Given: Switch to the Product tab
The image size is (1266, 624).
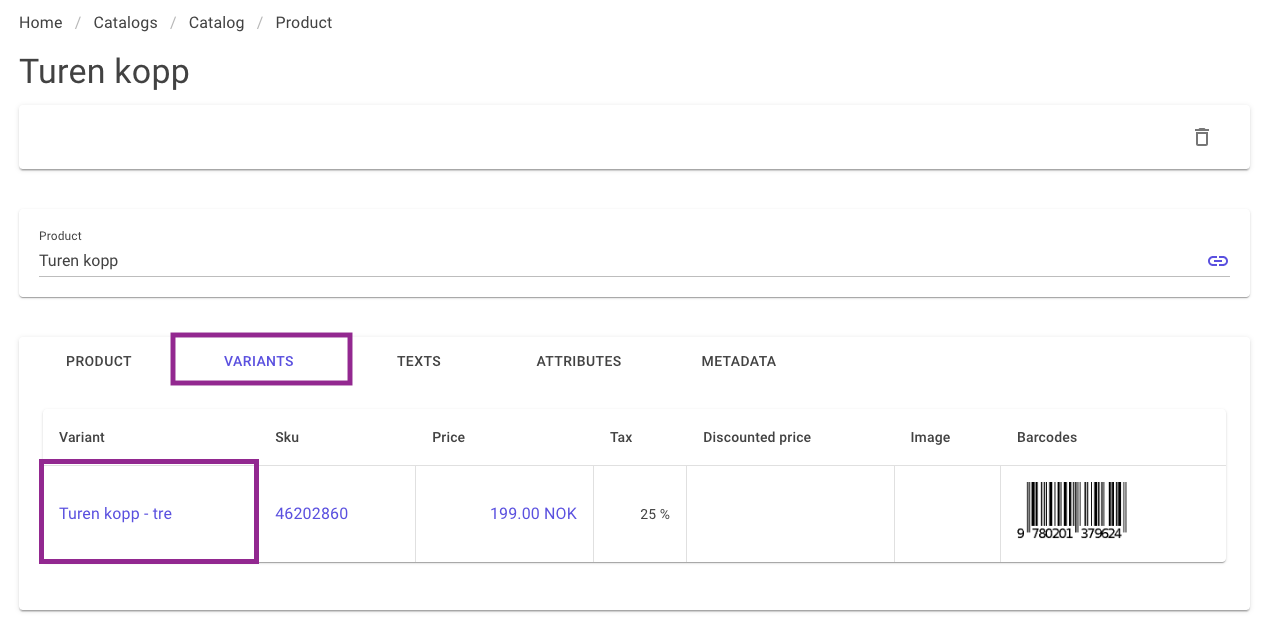Looking at the screenshot, I should coord(99,361).
